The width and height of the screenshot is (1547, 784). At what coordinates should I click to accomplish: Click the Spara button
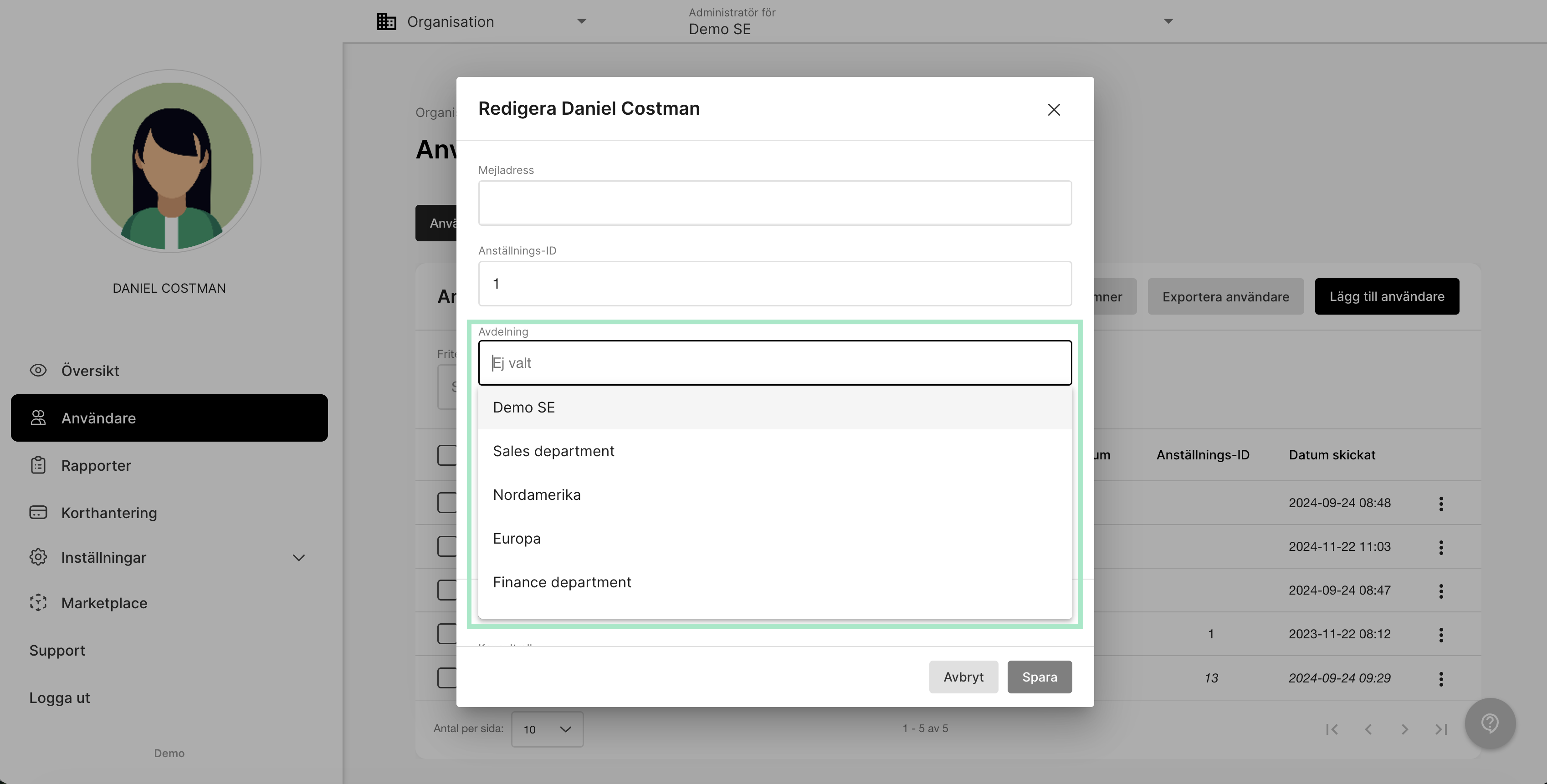coord(1040,677)
